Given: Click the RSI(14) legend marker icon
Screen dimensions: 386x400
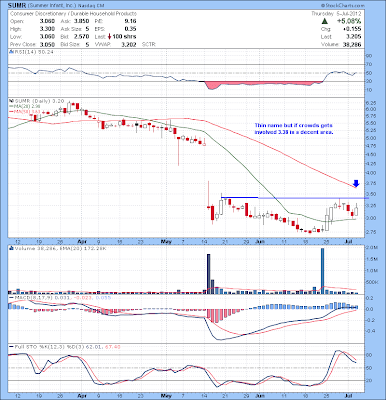Looking at the screenshot, I should click(x=10, y=52).
